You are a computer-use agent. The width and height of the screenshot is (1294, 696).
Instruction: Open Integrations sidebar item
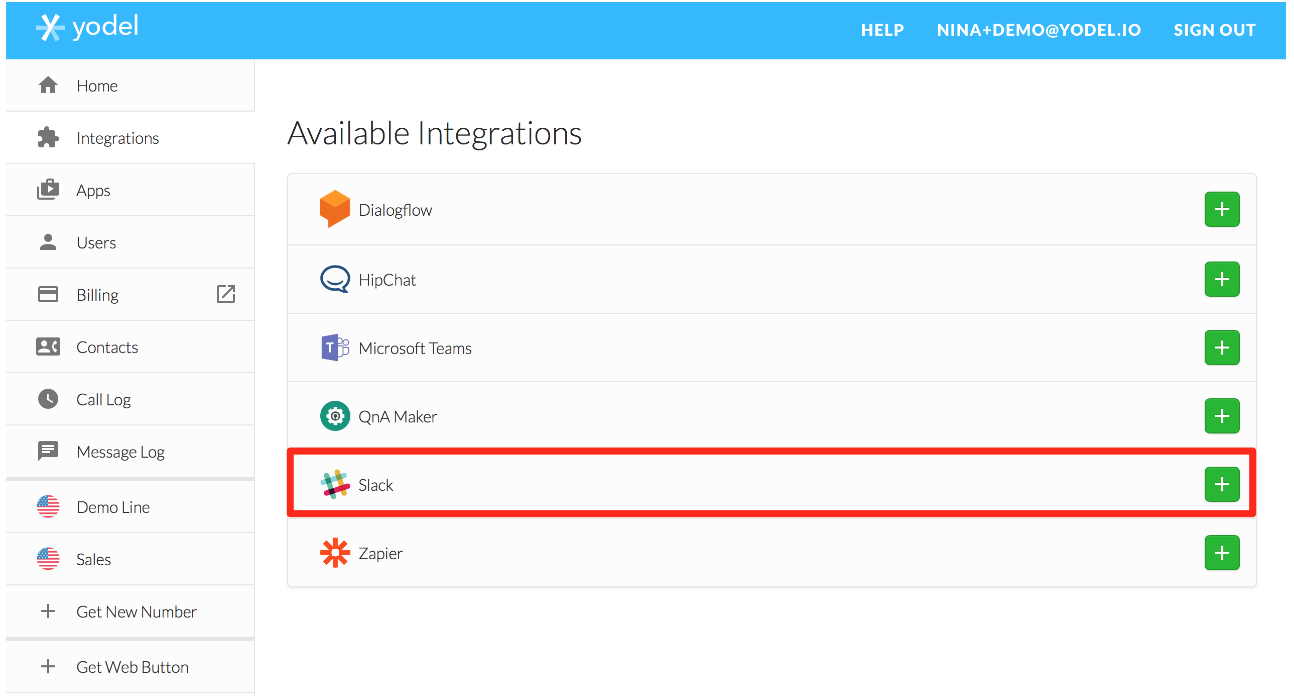click(130, 138)
